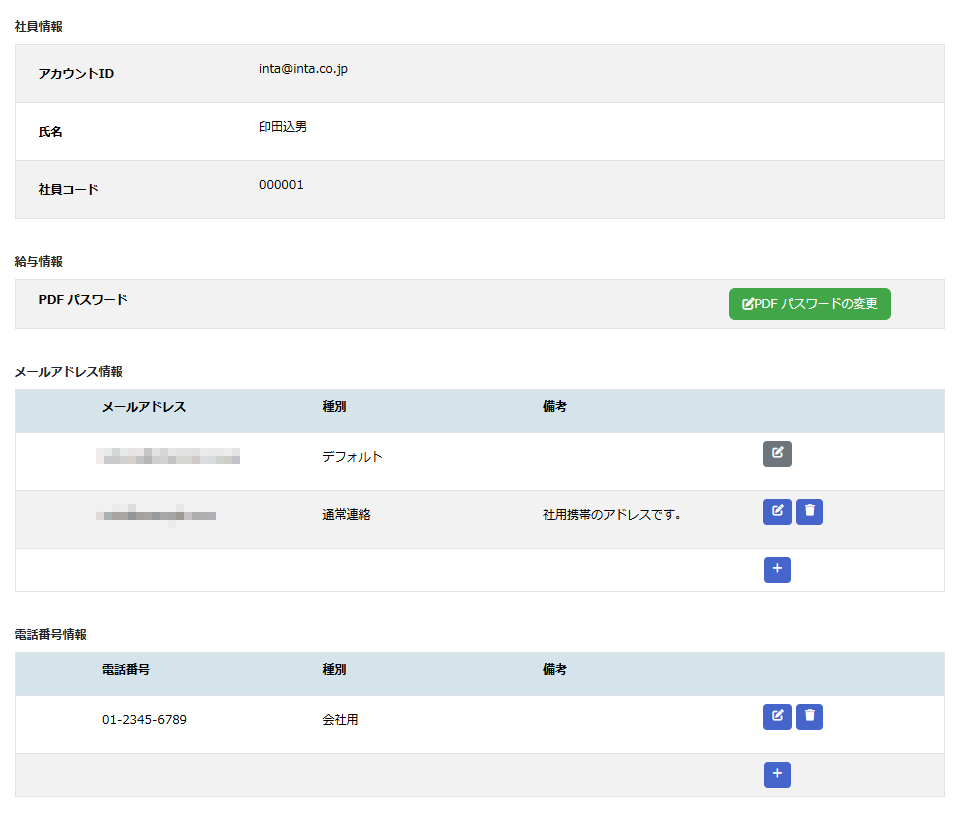Edit the 通常連絡 email address entry

click(777, 512)
